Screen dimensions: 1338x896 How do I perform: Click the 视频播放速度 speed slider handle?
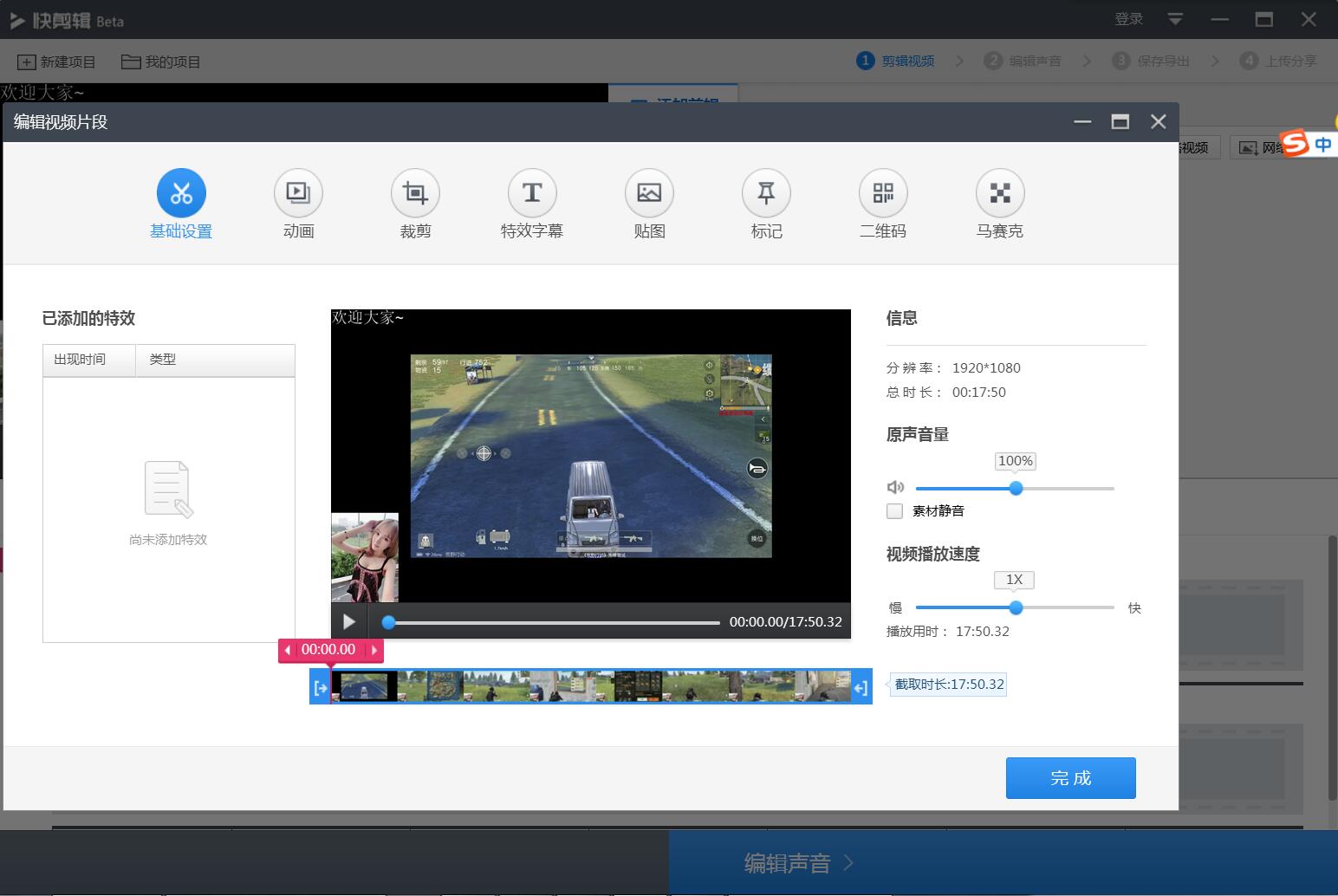point(1016,608)
